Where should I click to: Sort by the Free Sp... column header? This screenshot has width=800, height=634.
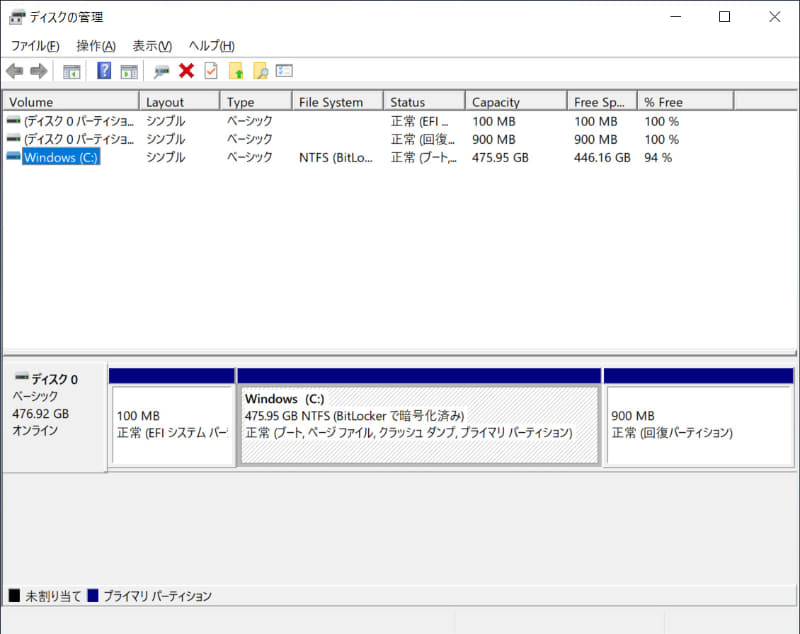(602, 102)
